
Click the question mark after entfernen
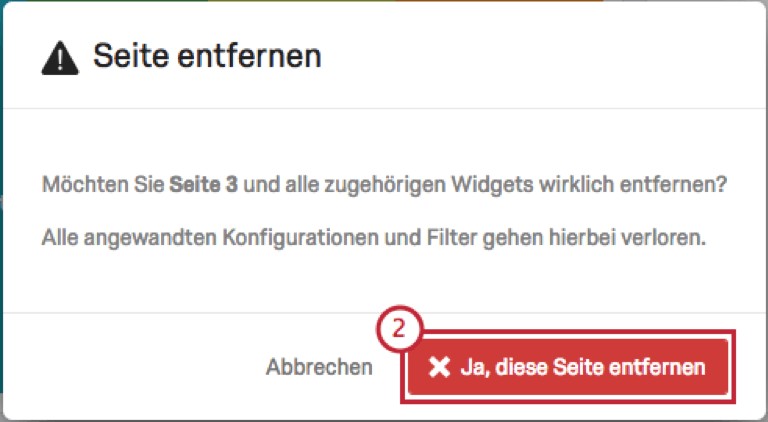coord(721,185)
